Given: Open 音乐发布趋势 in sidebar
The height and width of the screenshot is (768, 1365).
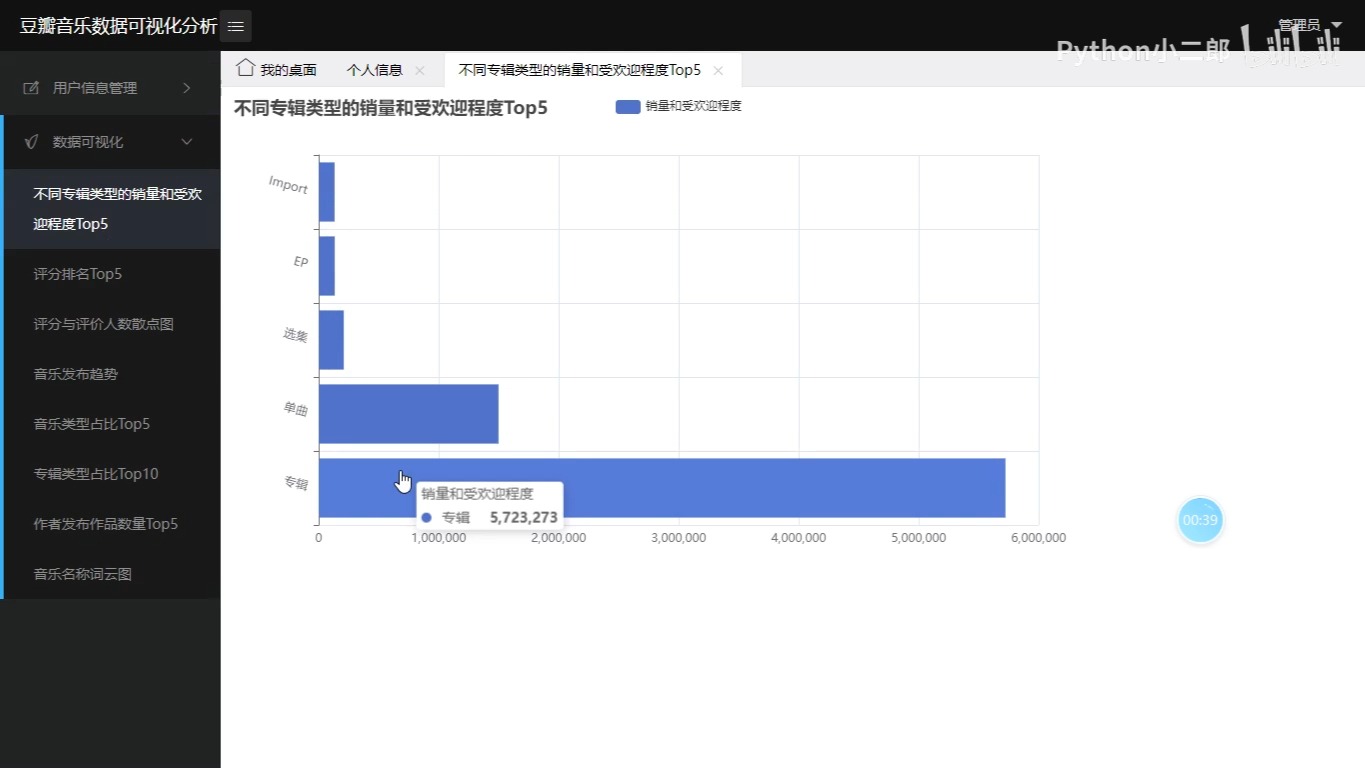Looking at the screenshot, I should click(x=110, y=374).
